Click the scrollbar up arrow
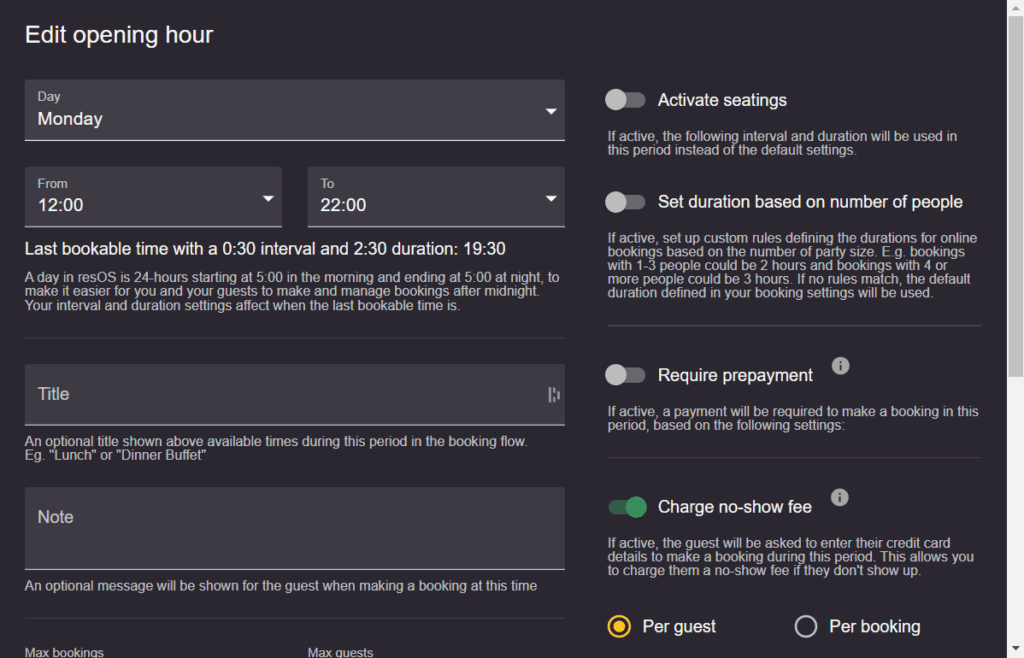 pos(1016,7)
